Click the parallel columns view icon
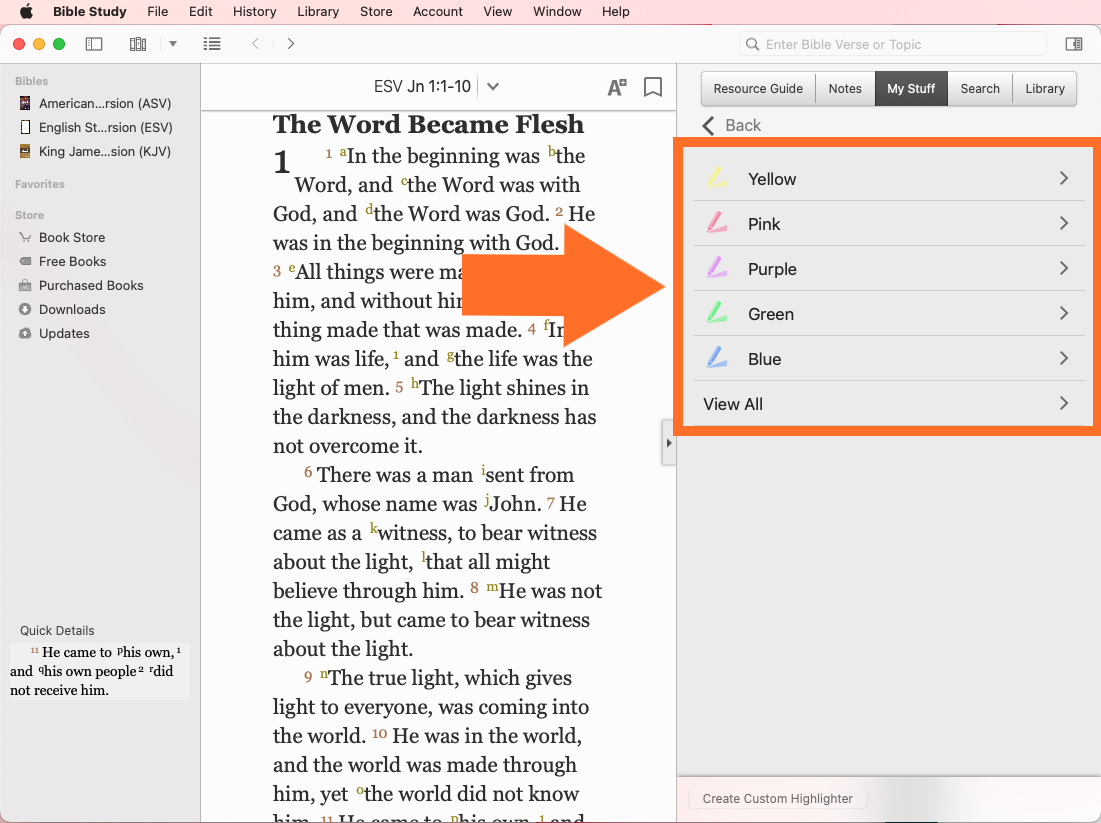The width and height of the screenshot is (1101, 823). [138, 44]
